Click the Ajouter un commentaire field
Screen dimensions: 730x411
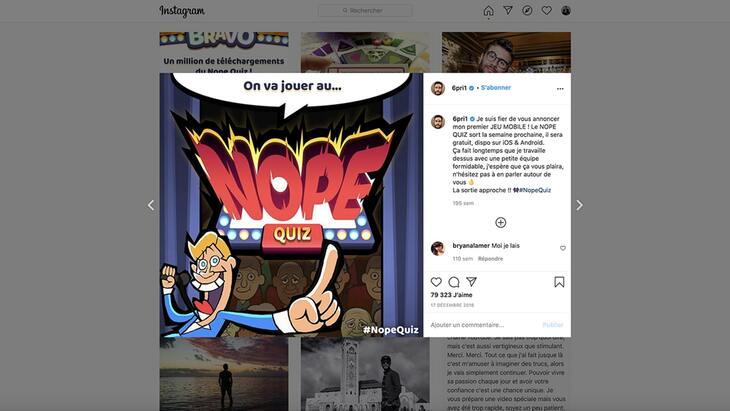point(484,324)
